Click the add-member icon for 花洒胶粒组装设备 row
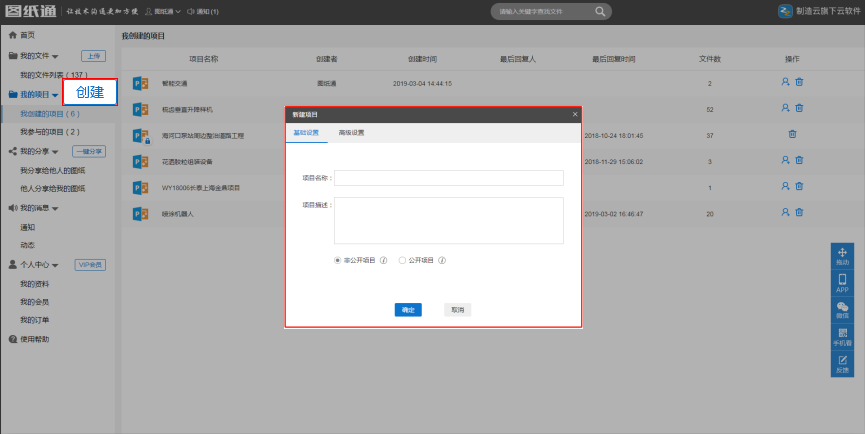The width and height of the screenshot is (865, 434). tap(786, 160)
